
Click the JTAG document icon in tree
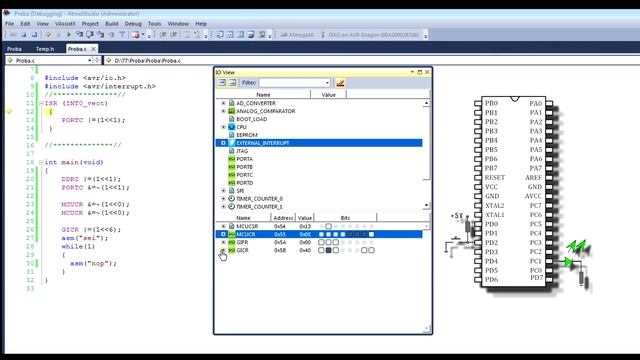[x=231, y=151]
